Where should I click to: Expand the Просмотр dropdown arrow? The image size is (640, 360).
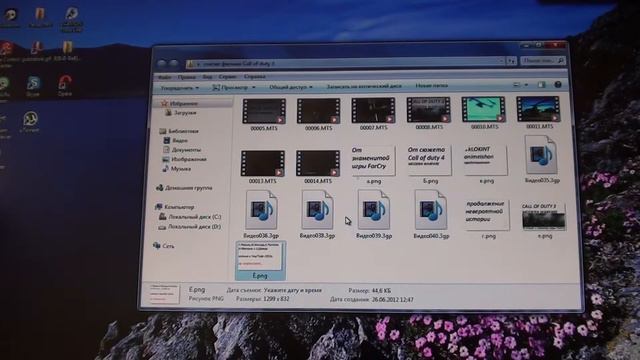[253, 87]
